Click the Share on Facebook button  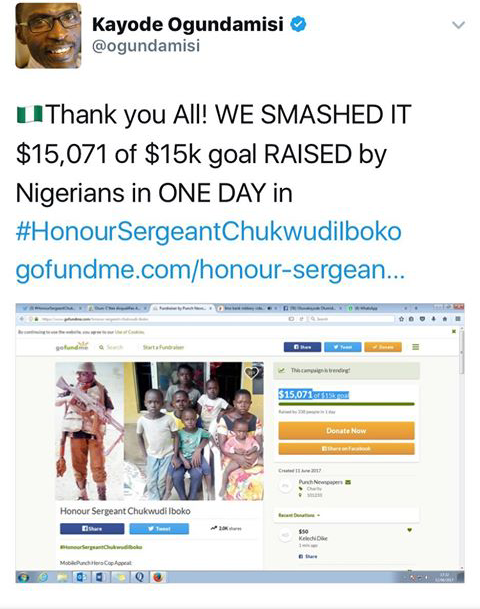tap(346, 449)
